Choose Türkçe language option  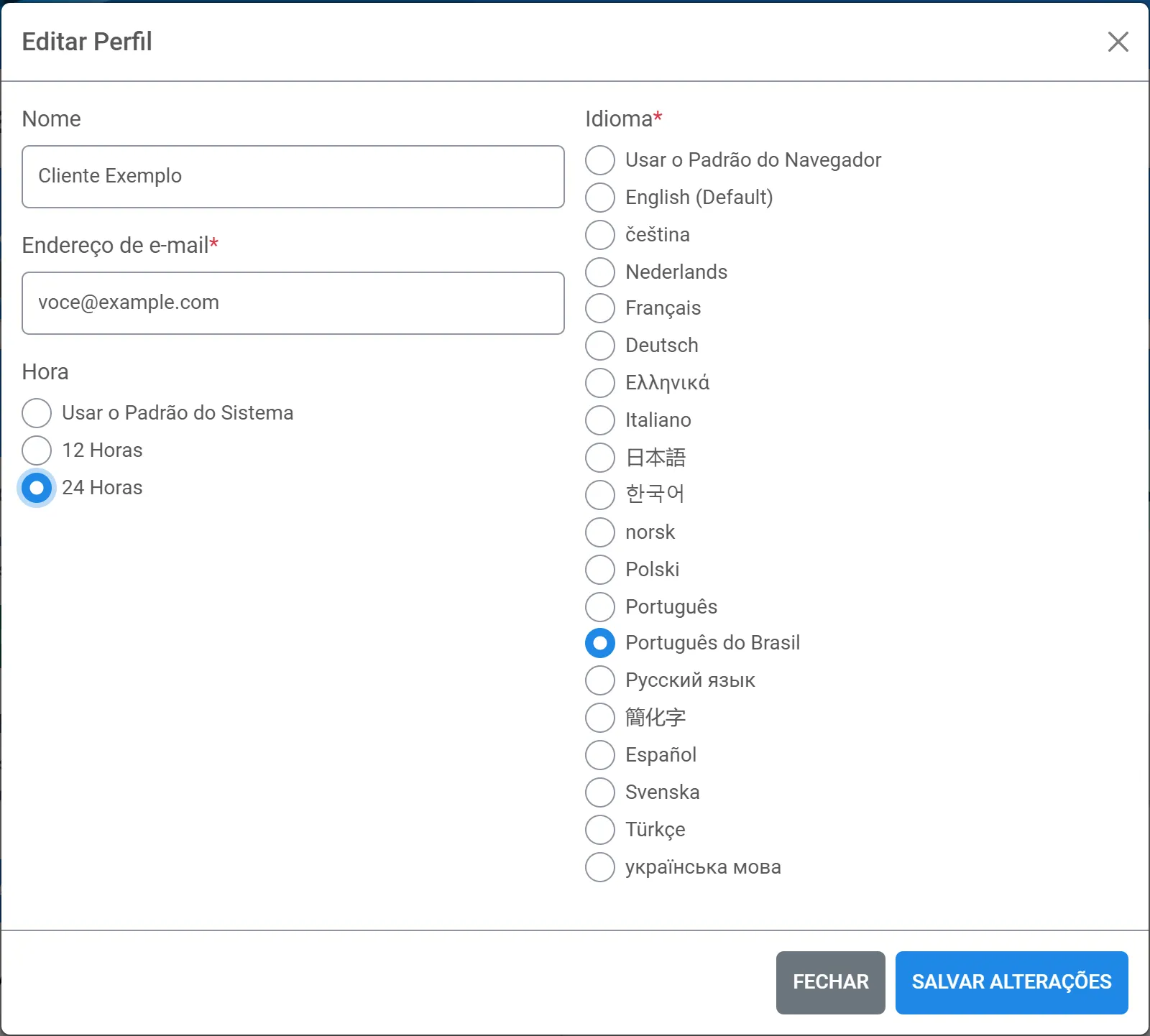600,830
